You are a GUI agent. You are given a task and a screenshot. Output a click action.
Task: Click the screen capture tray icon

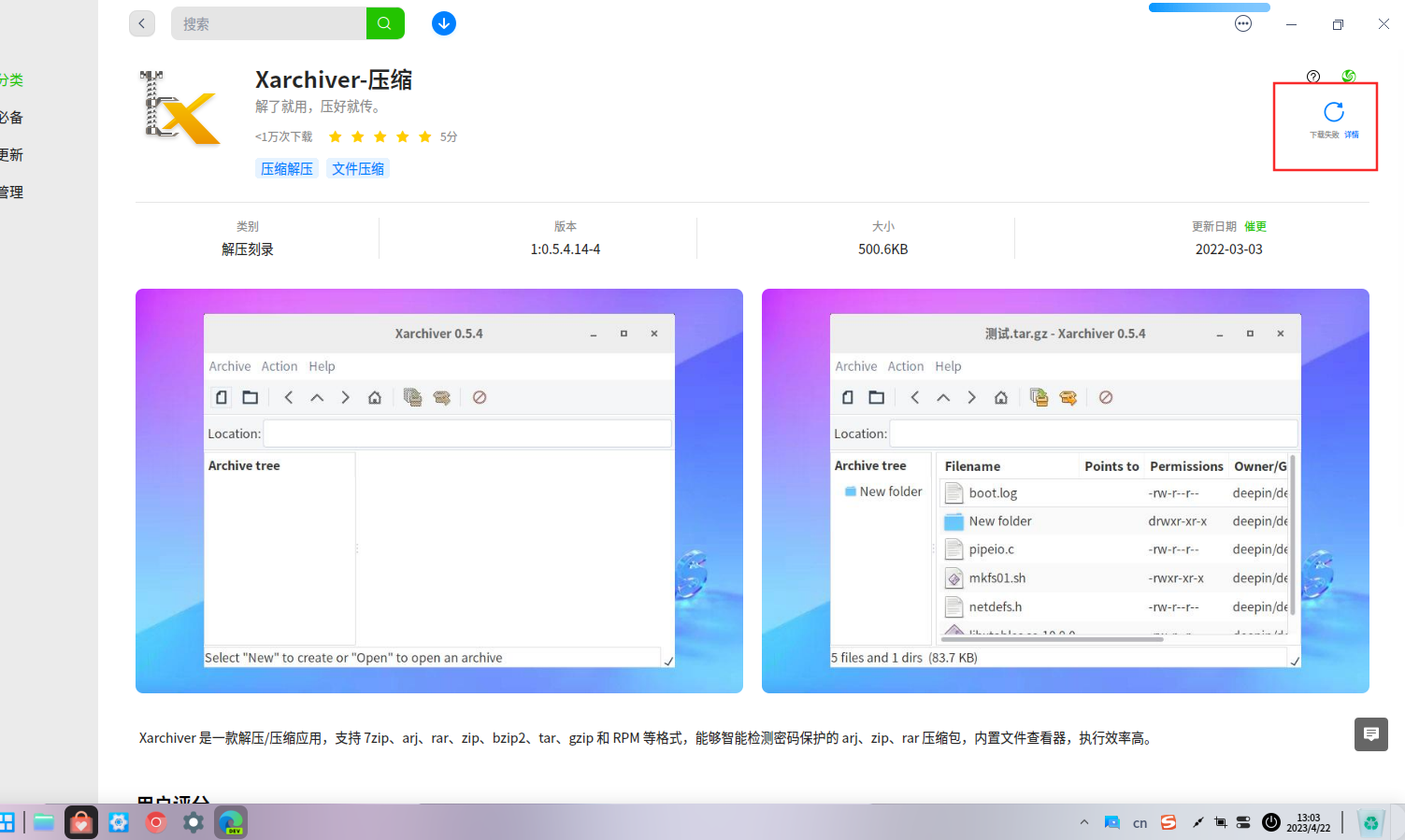coord(1221,822)
